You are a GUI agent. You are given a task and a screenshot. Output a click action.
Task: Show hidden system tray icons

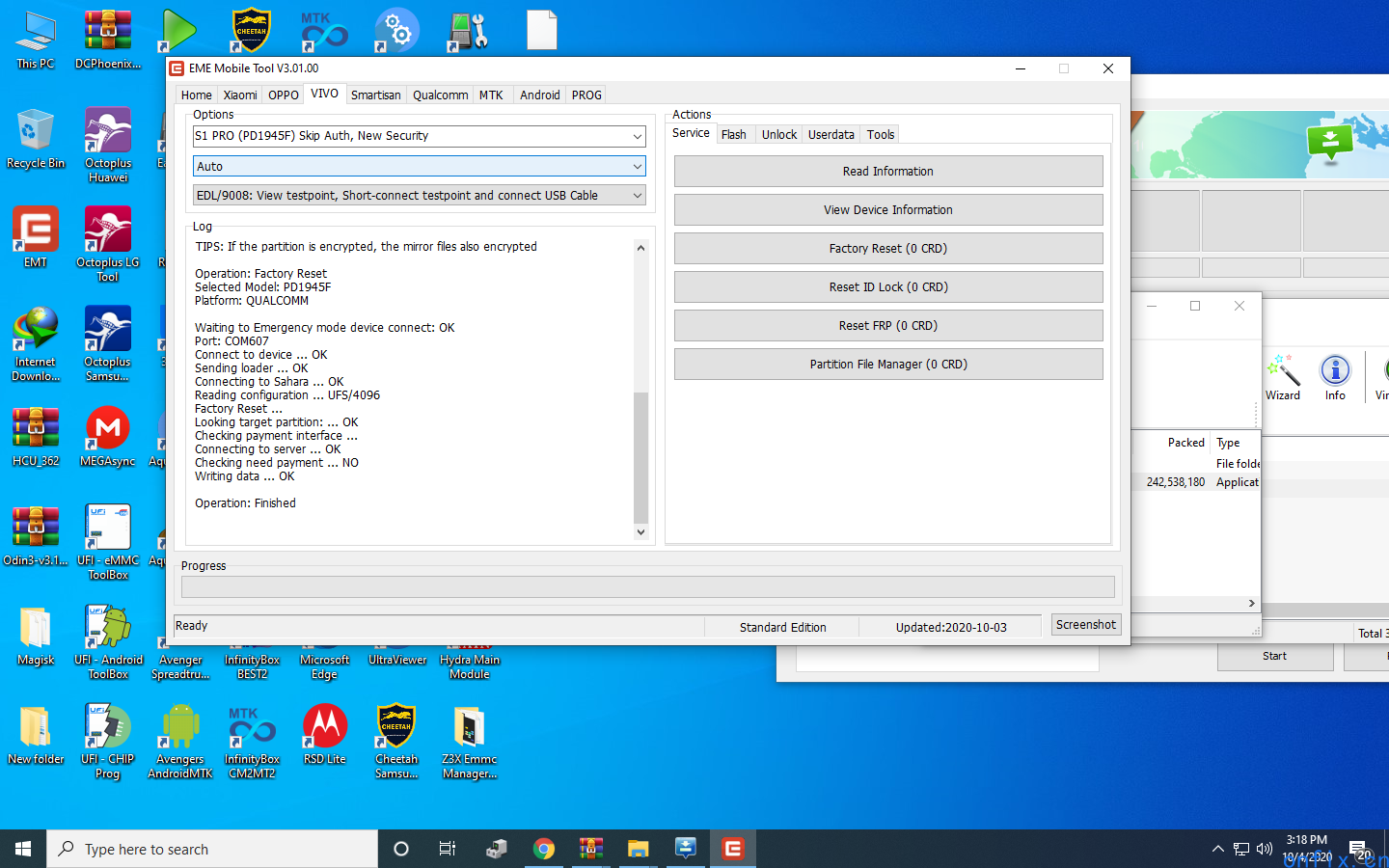coord(1217,849)
